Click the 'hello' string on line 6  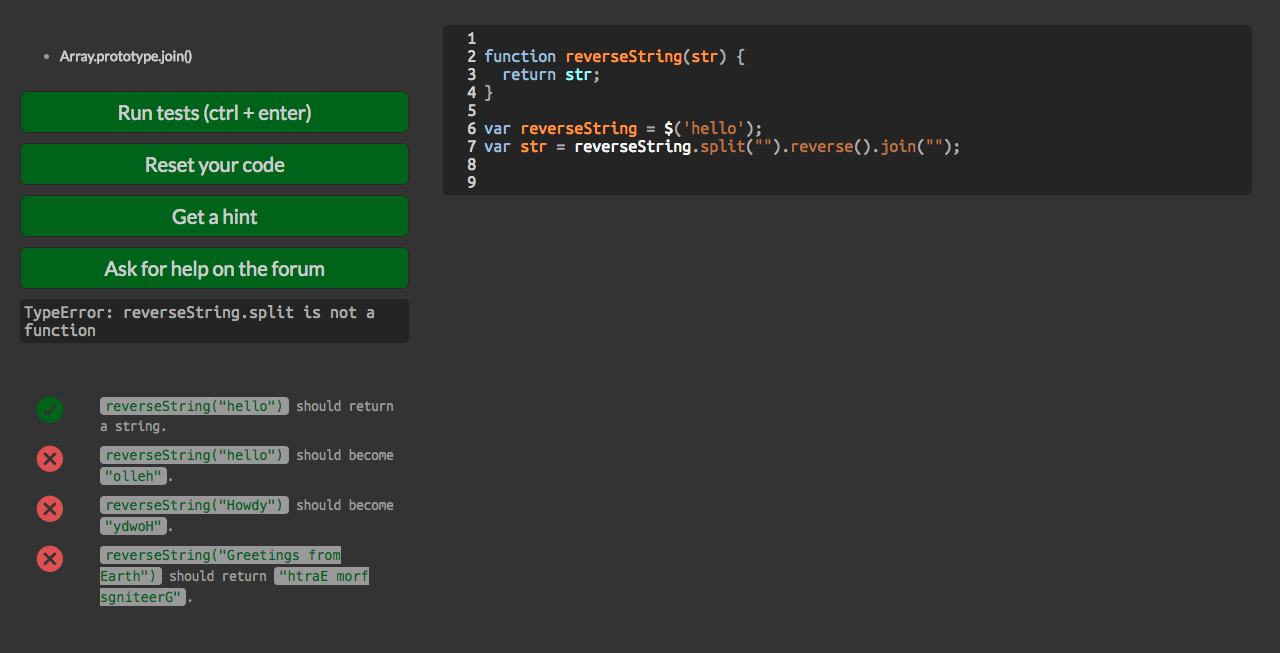click(x=713, y=129)
